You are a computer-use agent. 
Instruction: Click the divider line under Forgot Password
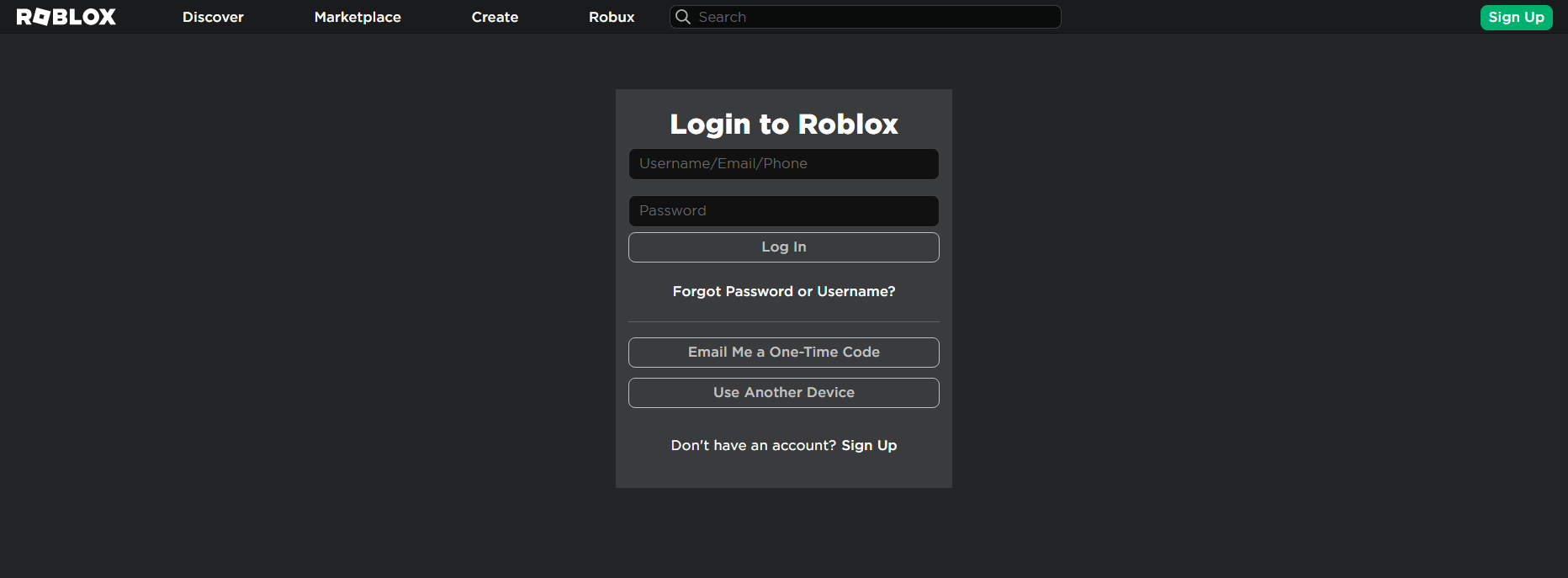click(783, 321)
